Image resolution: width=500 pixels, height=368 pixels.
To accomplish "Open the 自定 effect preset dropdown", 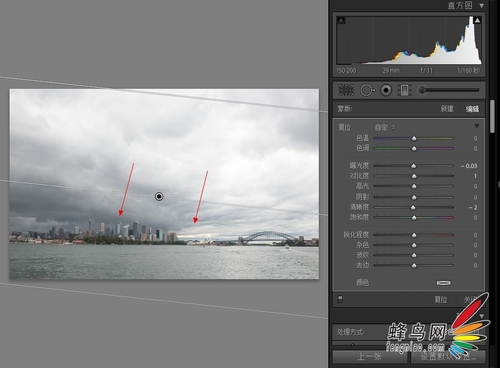I will [385, 127].
